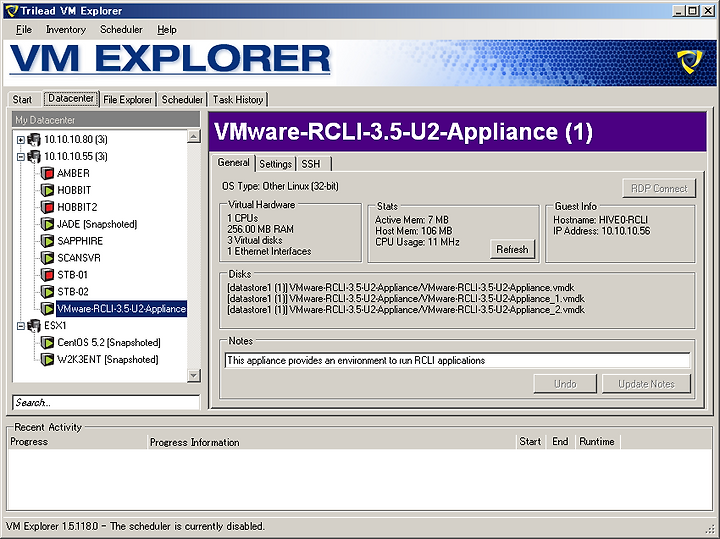Image resolution: width=720 pixels, height=539 pixels.
Task: Click the VMware-RCLI-3.5-U2-Appliance_2.vmdk disk path
Action: [x=406, y=310]
